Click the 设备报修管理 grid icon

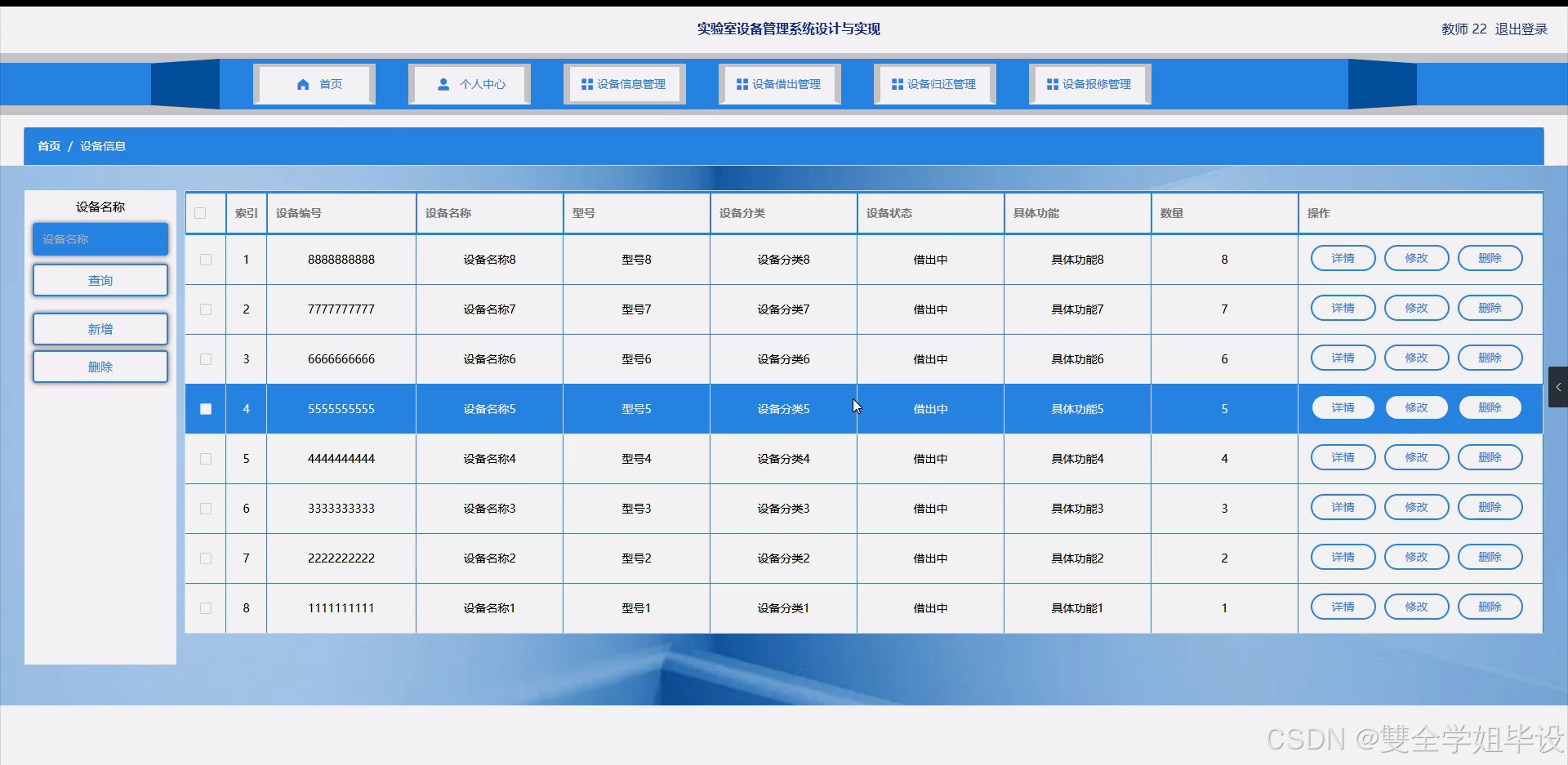1051,84
